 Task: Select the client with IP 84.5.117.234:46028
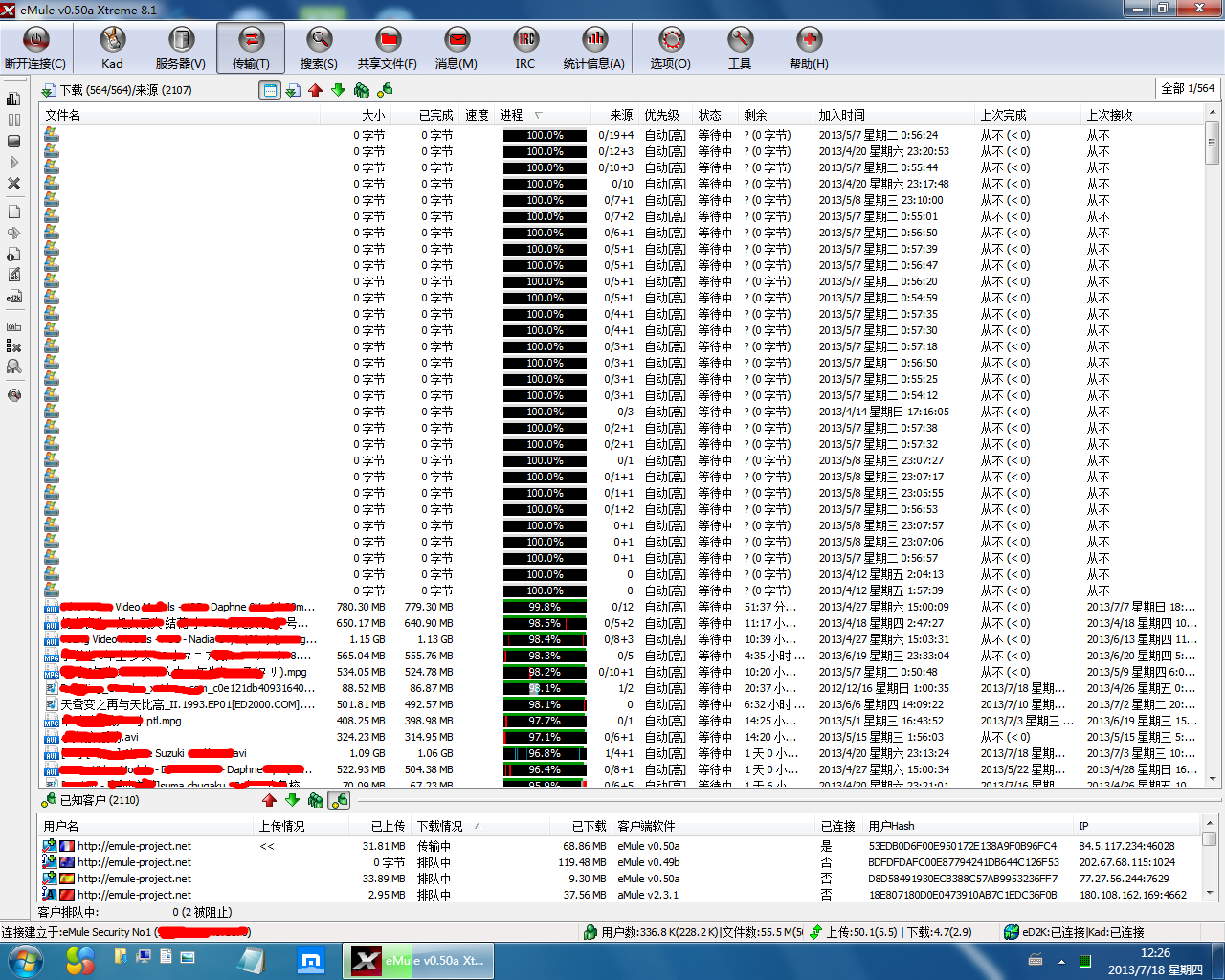(x=620, y=846)
